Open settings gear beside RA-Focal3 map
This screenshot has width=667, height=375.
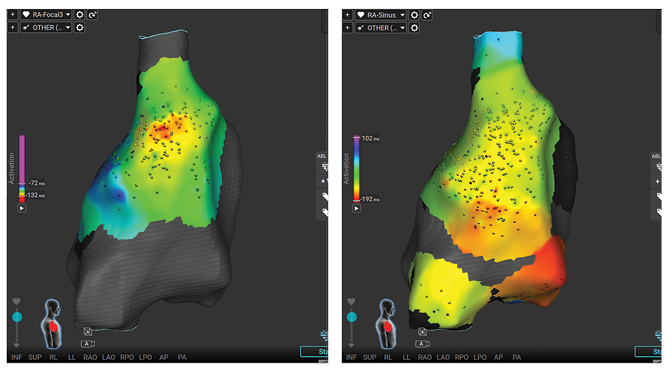[80, 14]
